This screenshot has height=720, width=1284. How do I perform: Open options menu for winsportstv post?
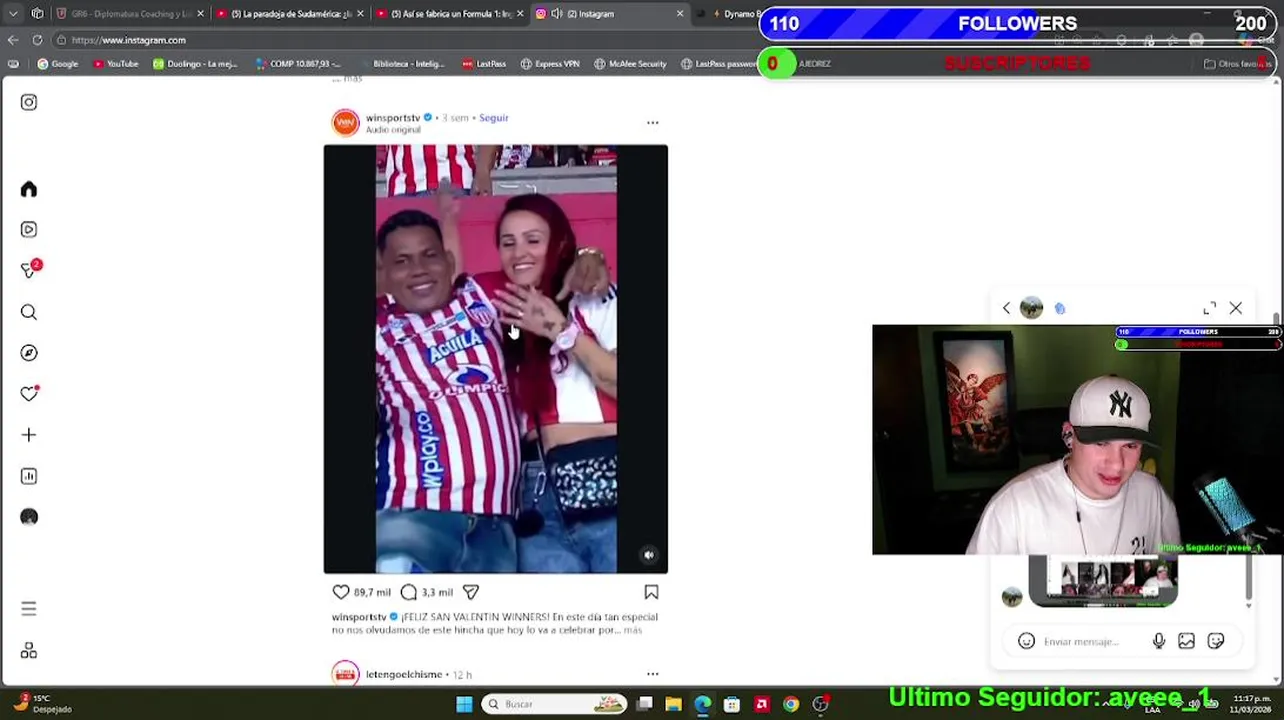click(x=652, y=122)
